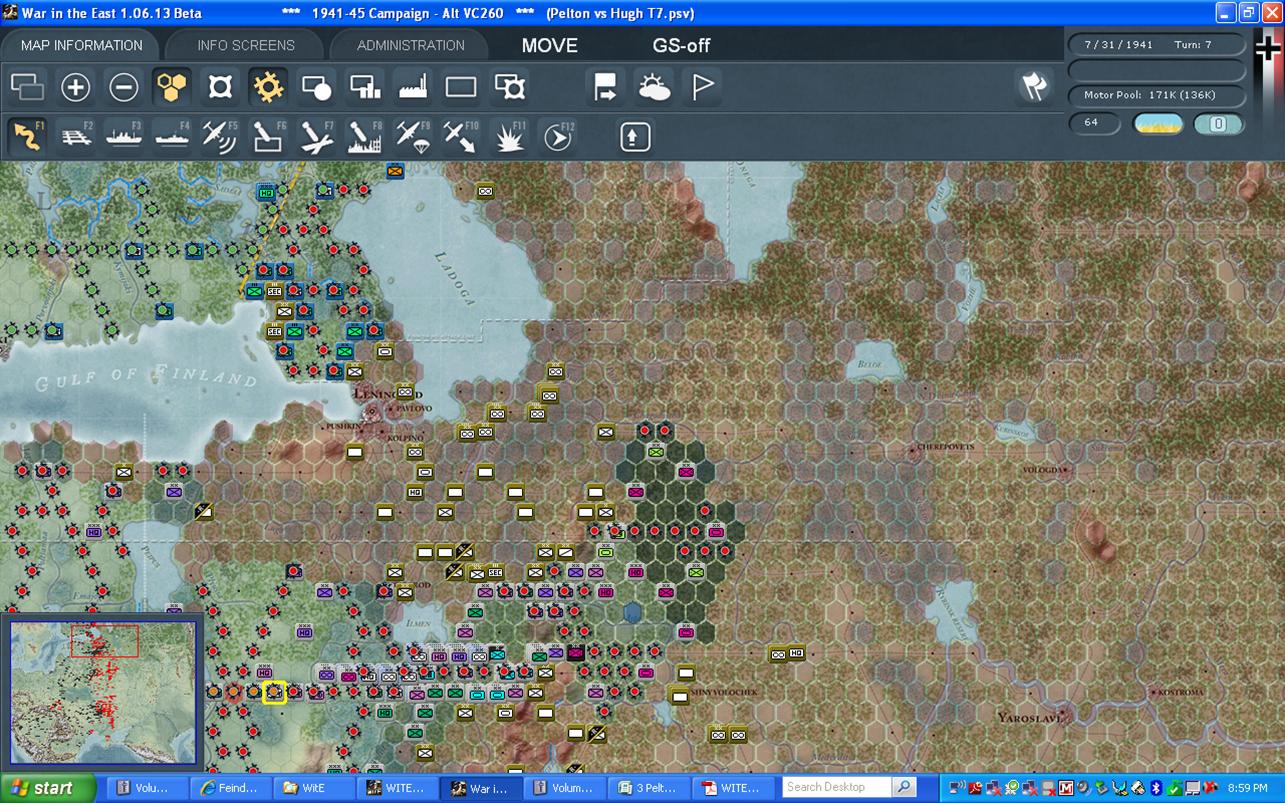The width and height of the screenshot is (1285, 803).
Task: Click the F12 end turn icon
Action: tap(558, 136)
